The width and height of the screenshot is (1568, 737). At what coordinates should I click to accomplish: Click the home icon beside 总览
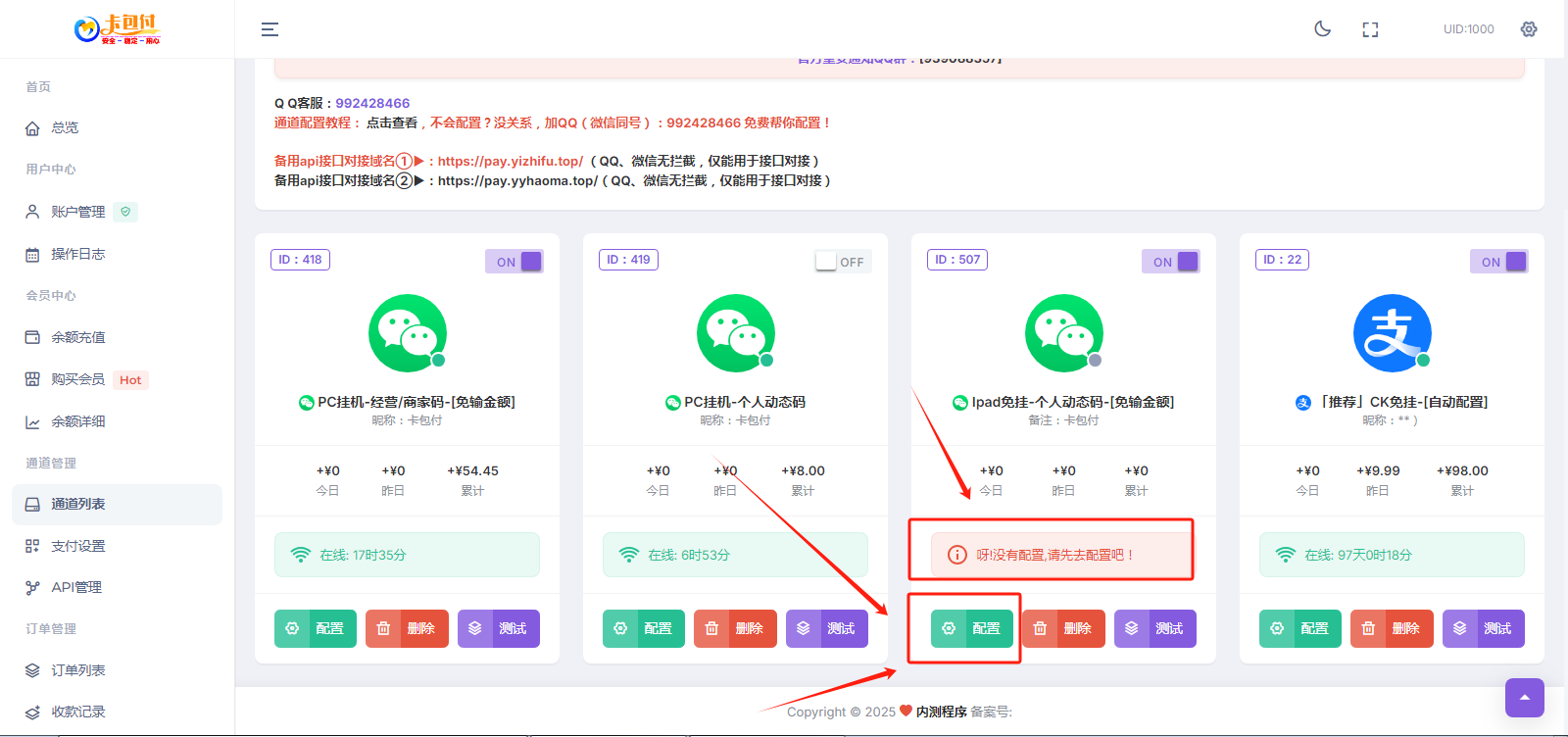32,127
